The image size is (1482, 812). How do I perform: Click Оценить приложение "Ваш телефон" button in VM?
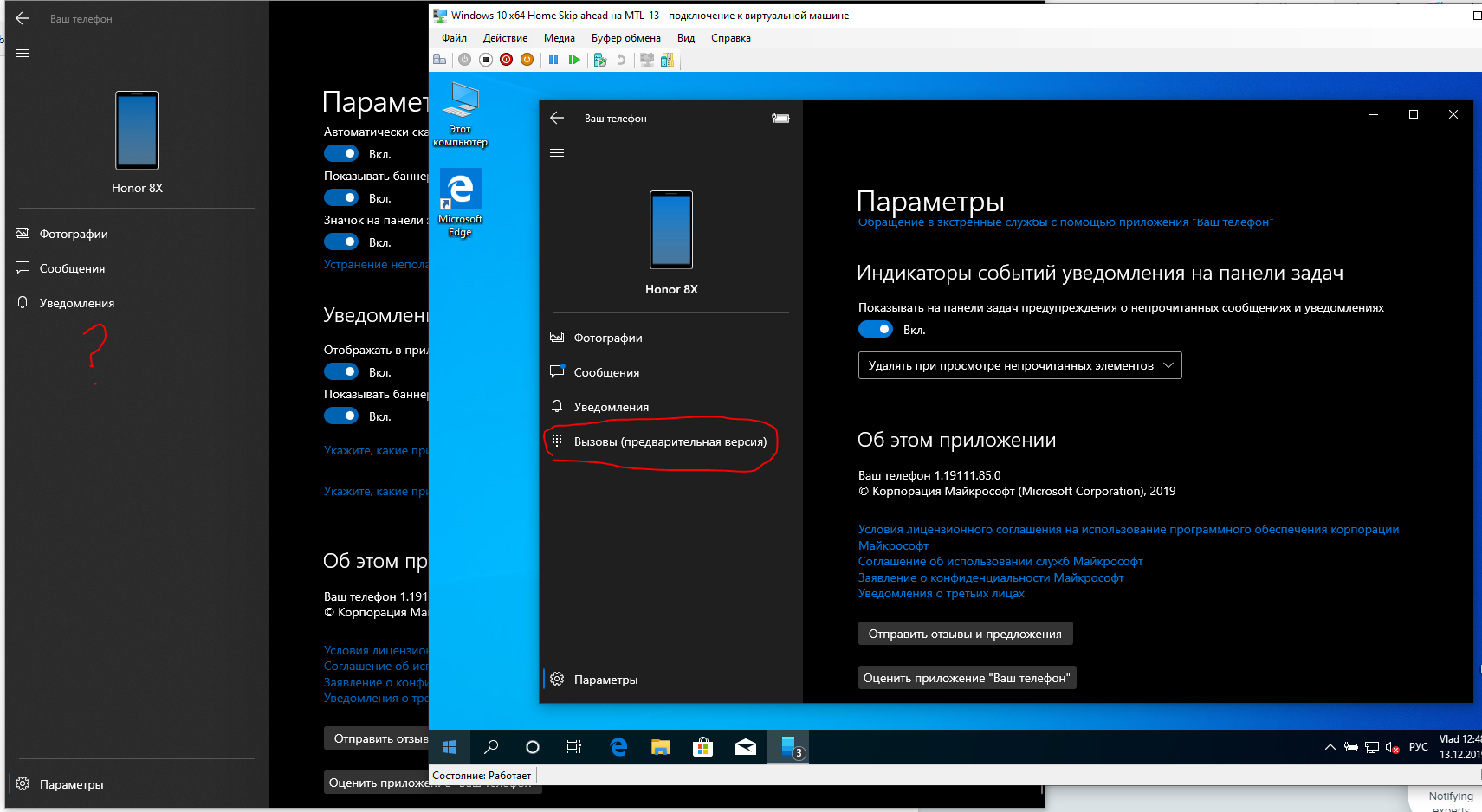click(967, 678)
